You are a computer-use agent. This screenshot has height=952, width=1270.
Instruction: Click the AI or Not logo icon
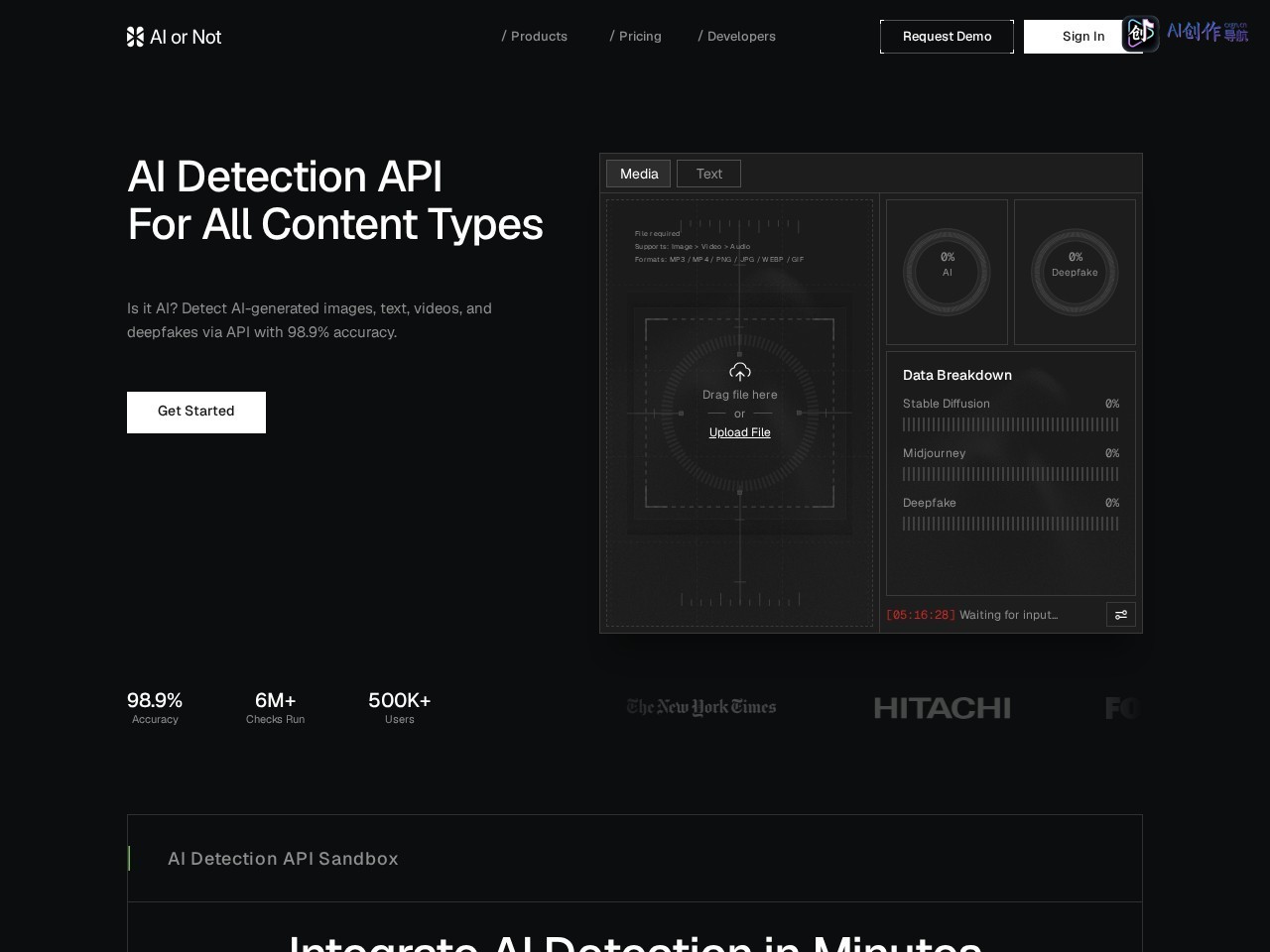click(135, 37)
